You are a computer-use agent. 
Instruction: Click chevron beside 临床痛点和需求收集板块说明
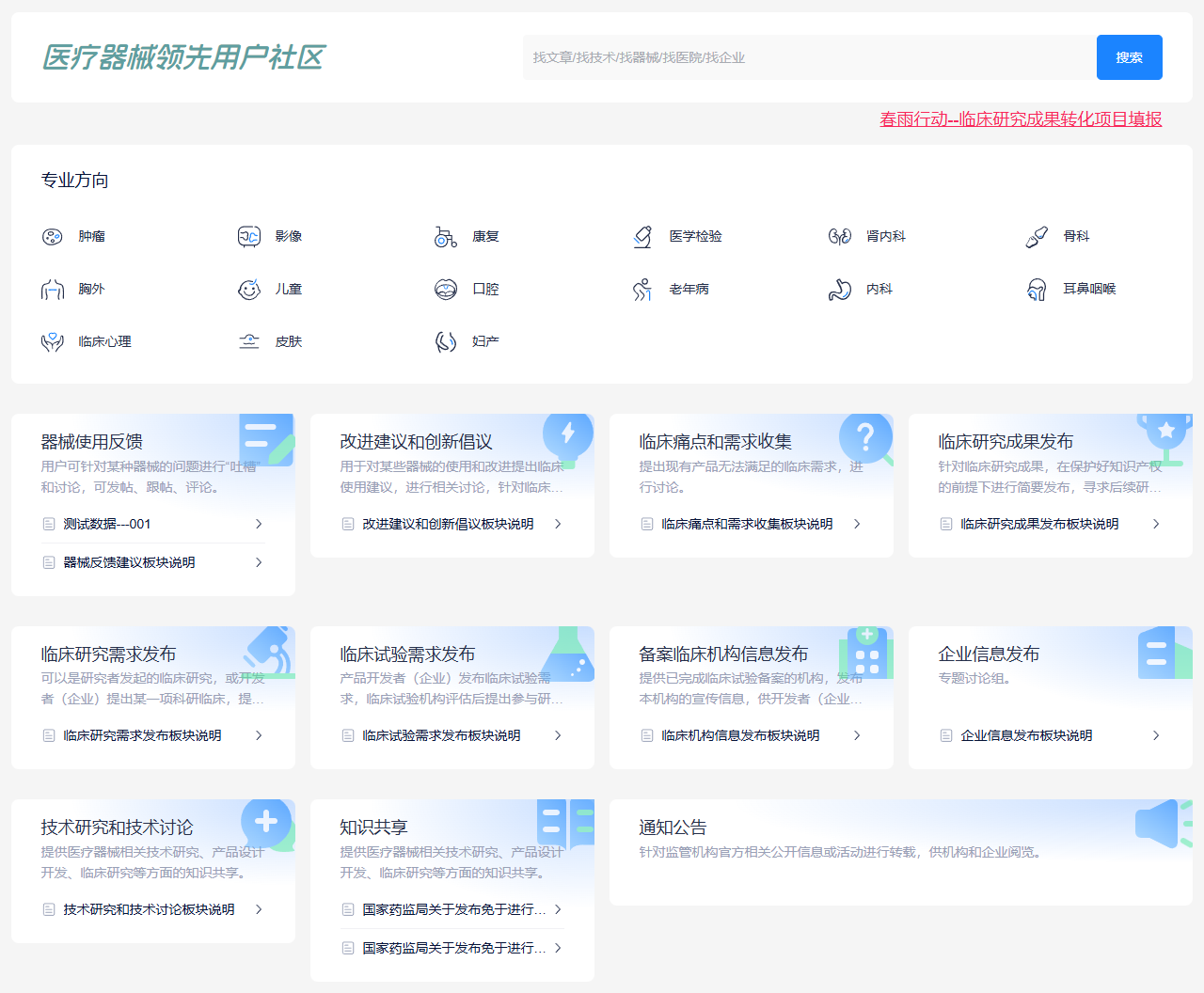(x=857, y=524)
